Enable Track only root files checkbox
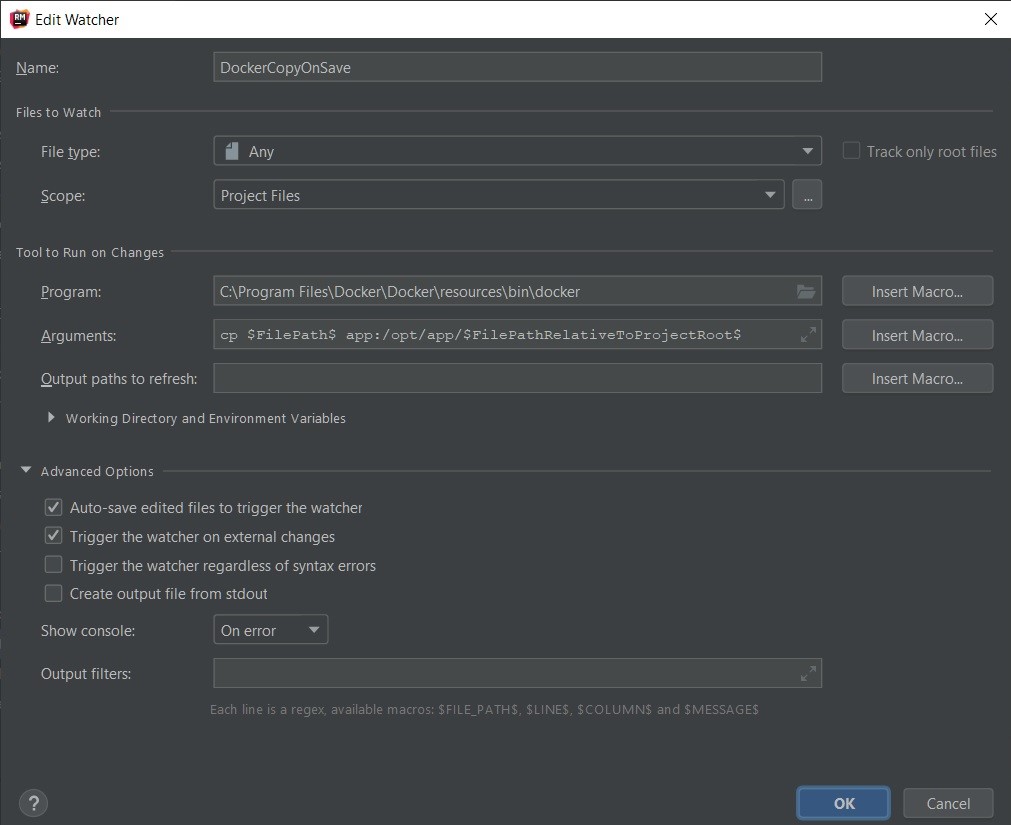 (851, 151)
